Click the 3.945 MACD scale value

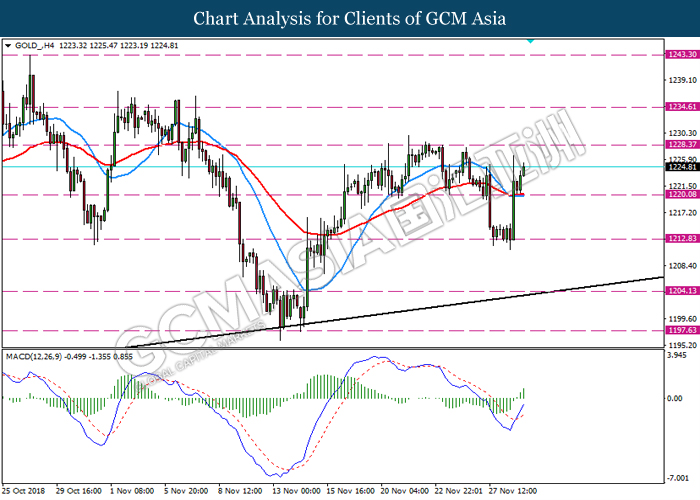tap(676, 355)
